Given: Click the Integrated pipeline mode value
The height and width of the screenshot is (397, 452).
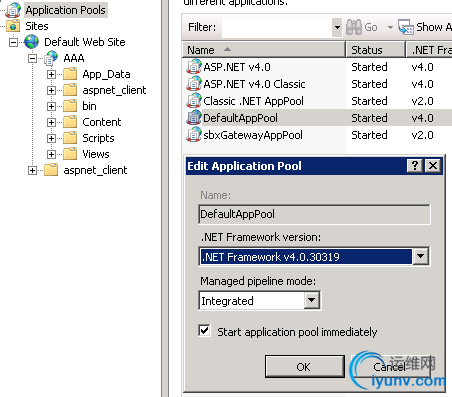Looking at the screenshot, I should pos(227,301).
